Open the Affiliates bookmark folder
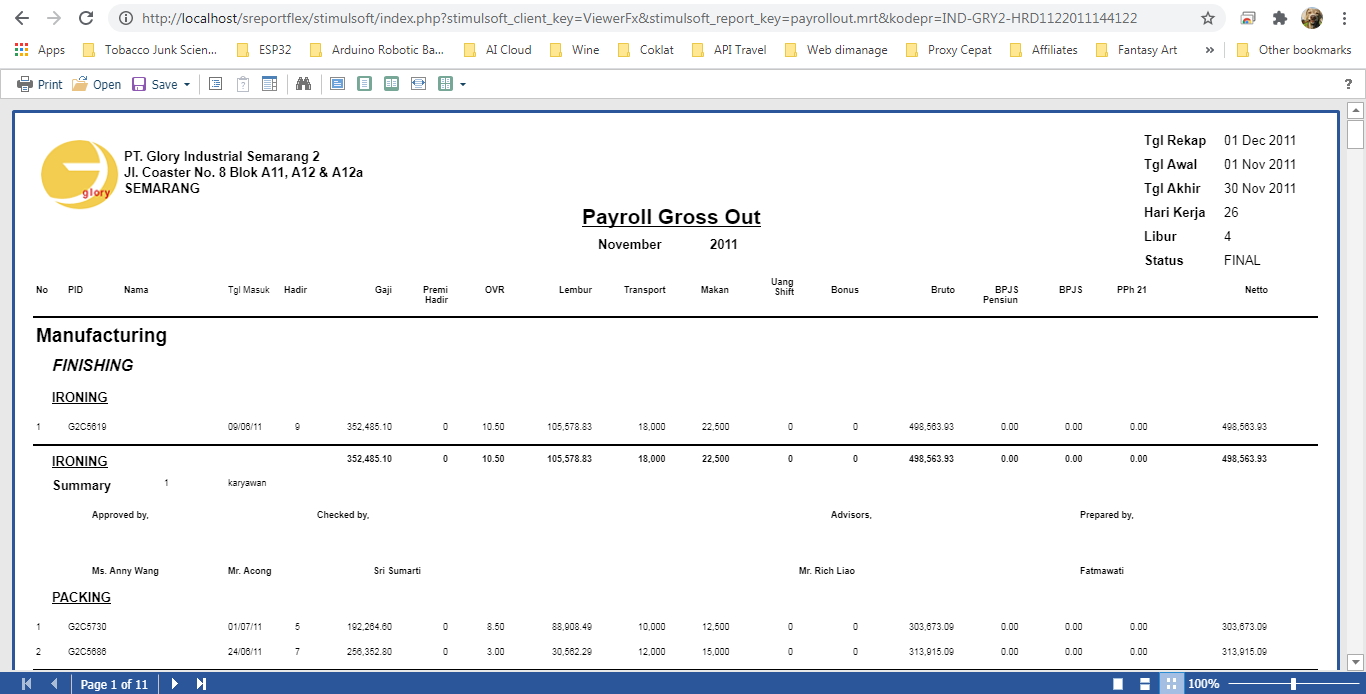 click(x=1044, y=49)
